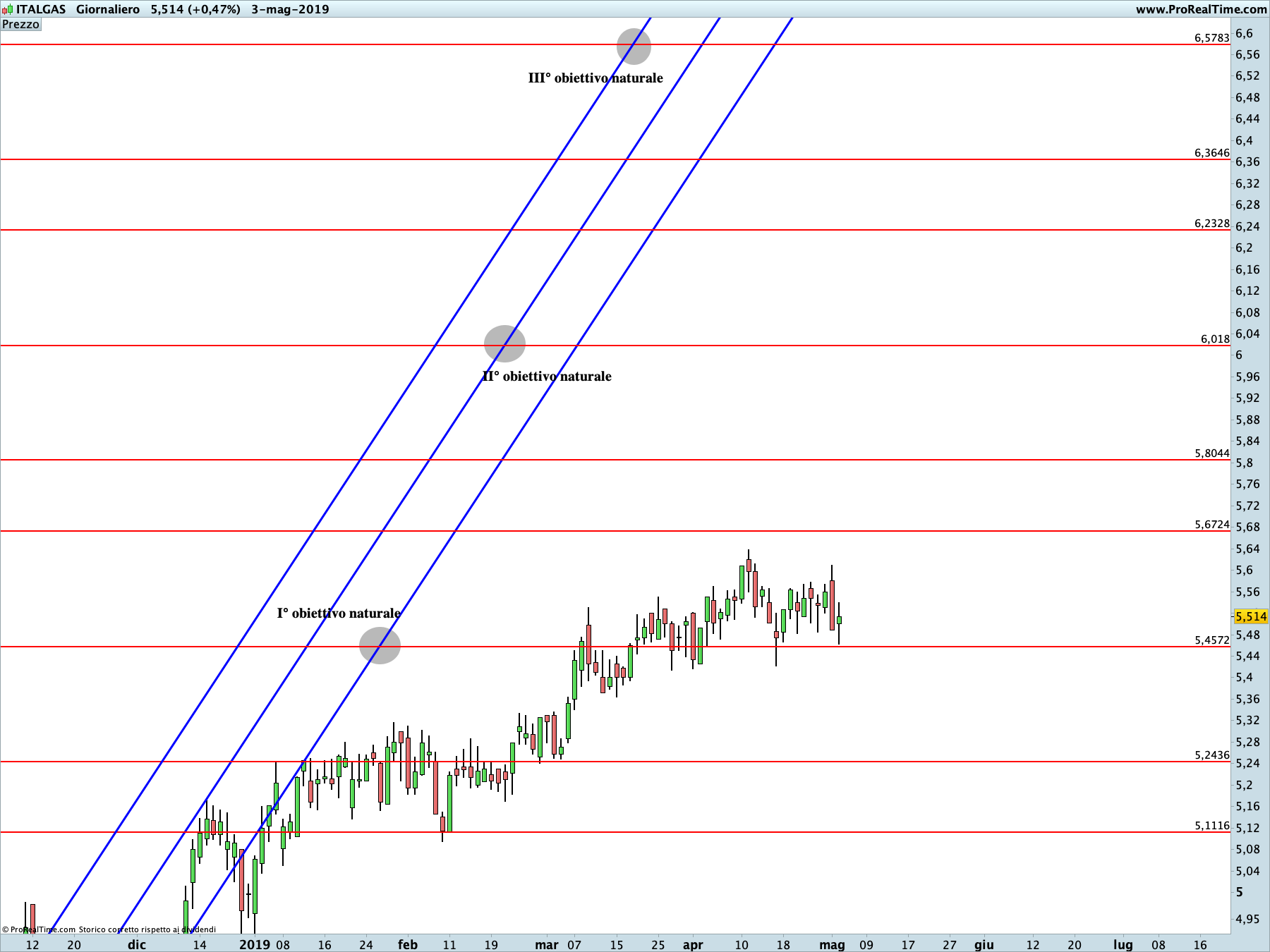Click the dic month label on time axis
1270x952 pixels.
coord(137,945)
